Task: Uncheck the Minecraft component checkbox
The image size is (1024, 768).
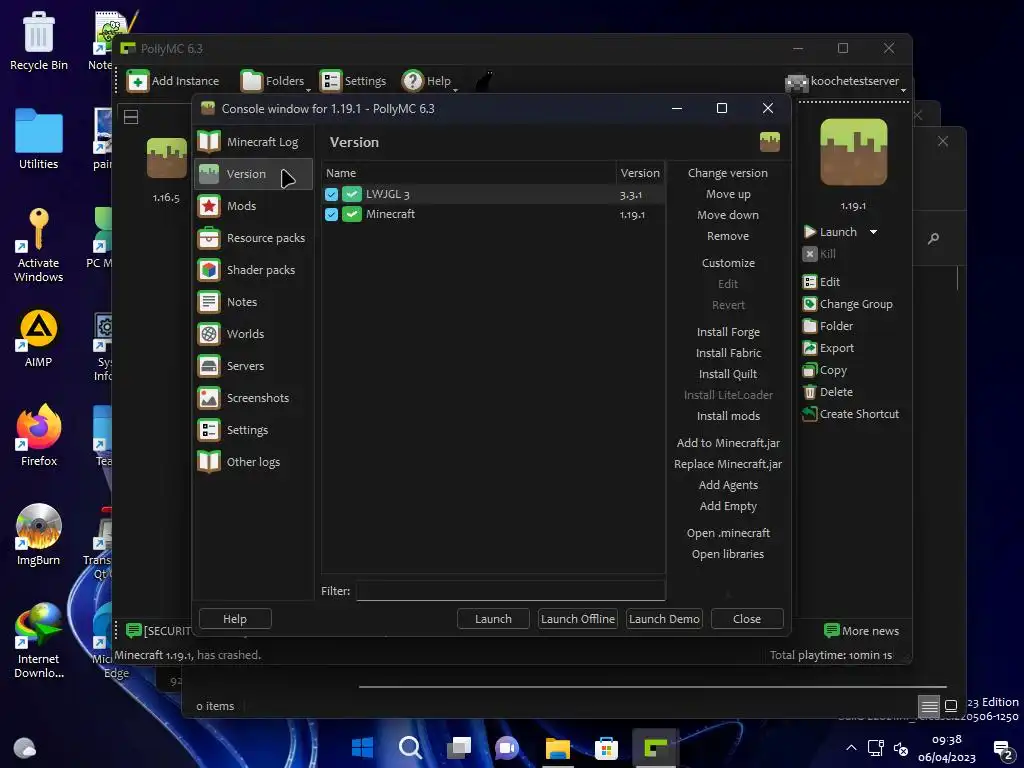Action: (x=331, y=214)
